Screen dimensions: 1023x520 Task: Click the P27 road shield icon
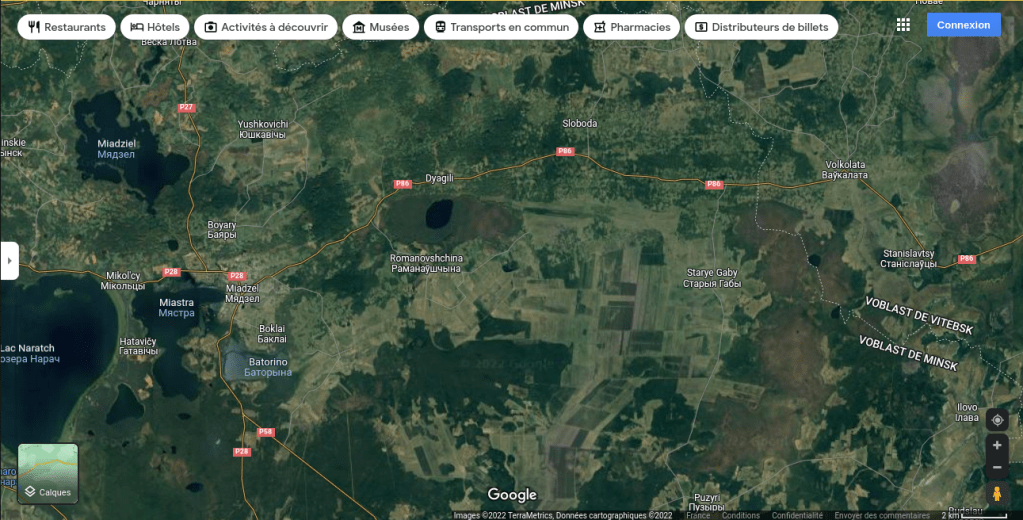click(186, 107)
